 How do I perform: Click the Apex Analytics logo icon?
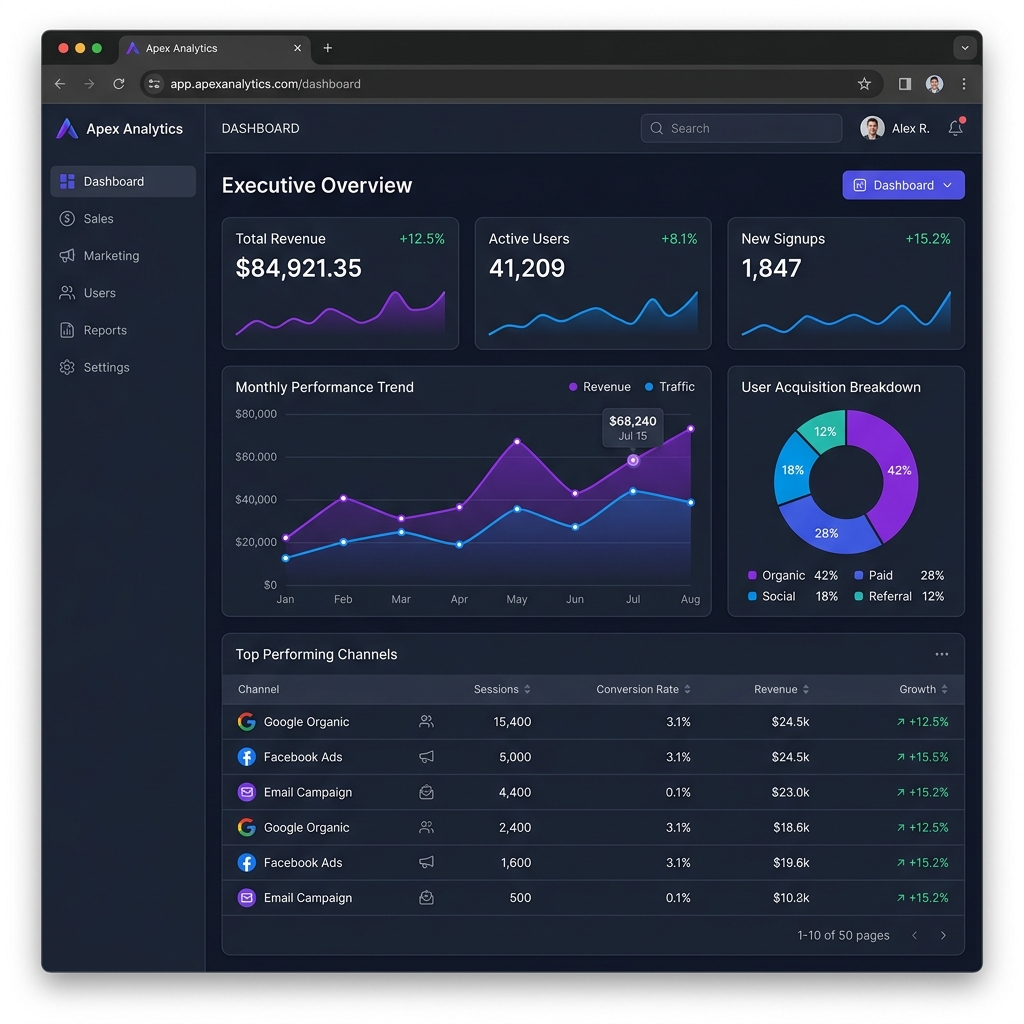click(x=66, y=128)
